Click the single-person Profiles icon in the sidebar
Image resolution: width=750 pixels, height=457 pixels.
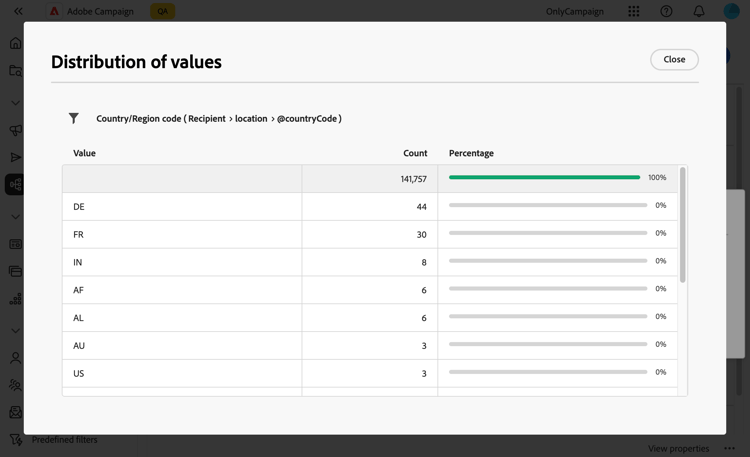point(15,357)
